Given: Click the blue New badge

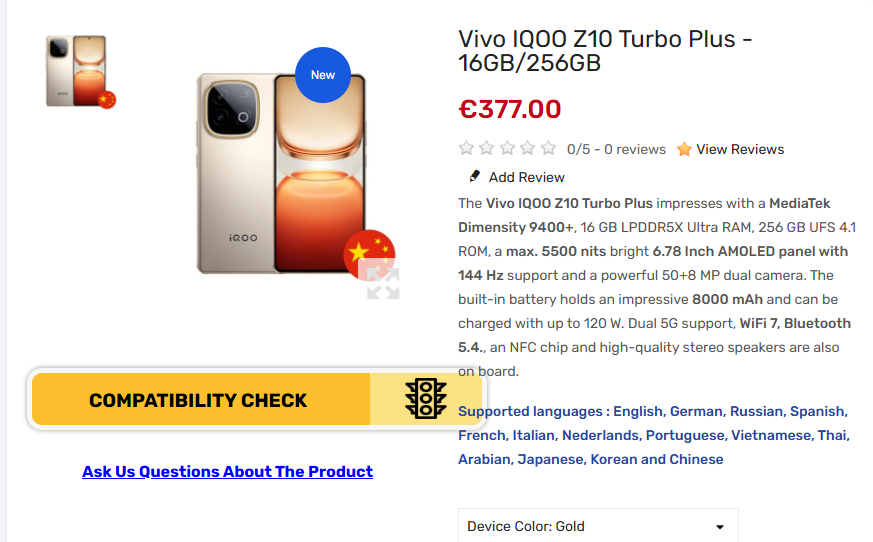Looking at the screenshot, I should 323,75.
